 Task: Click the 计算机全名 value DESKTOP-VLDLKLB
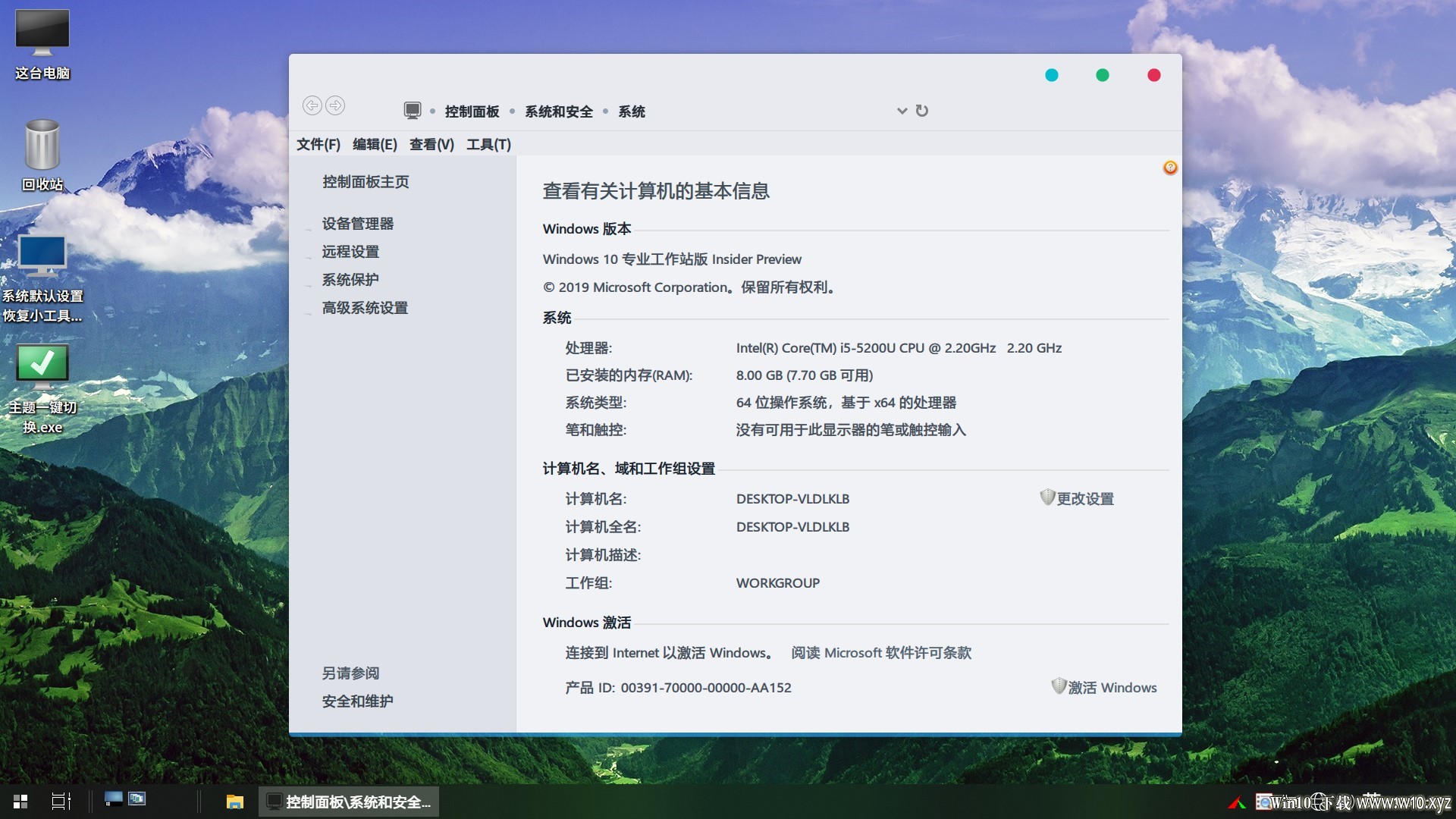click(x=792, y=526)
